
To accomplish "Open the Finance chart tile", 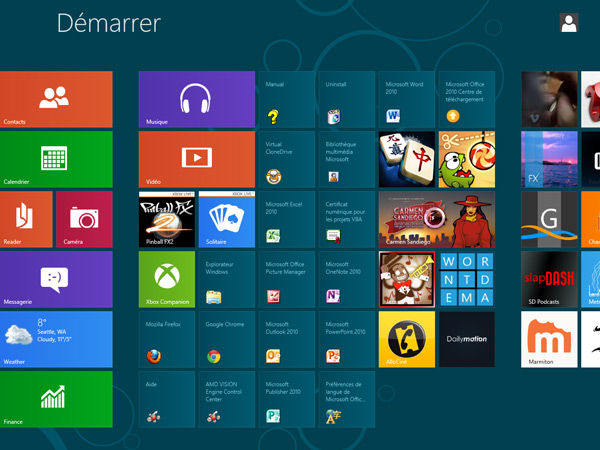I will pos(55,399).
